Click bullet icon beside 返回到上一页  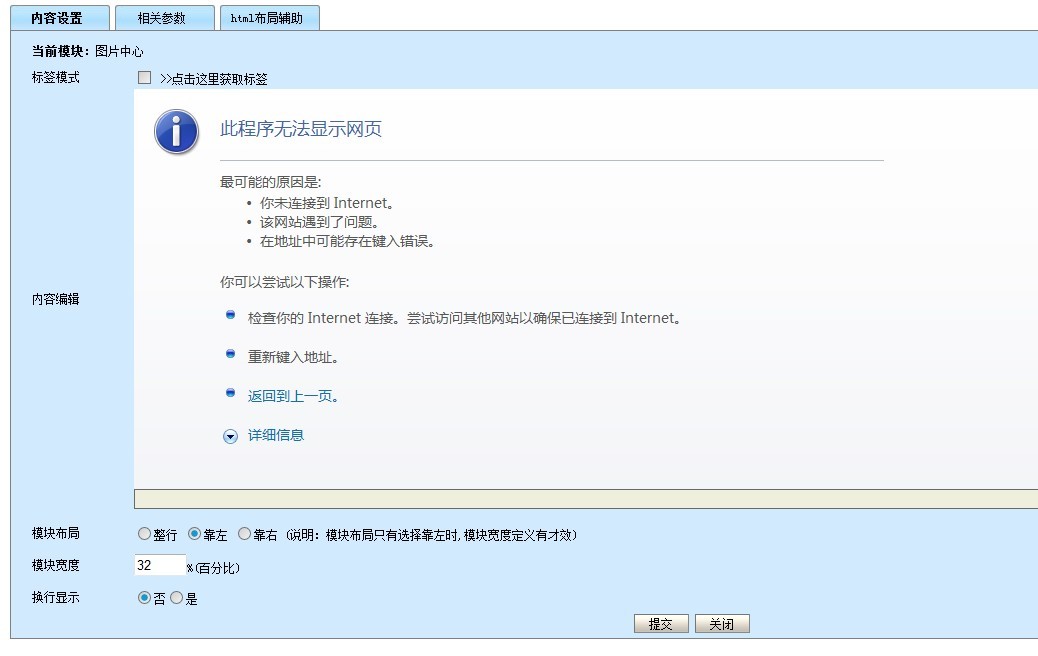(231, 393)
